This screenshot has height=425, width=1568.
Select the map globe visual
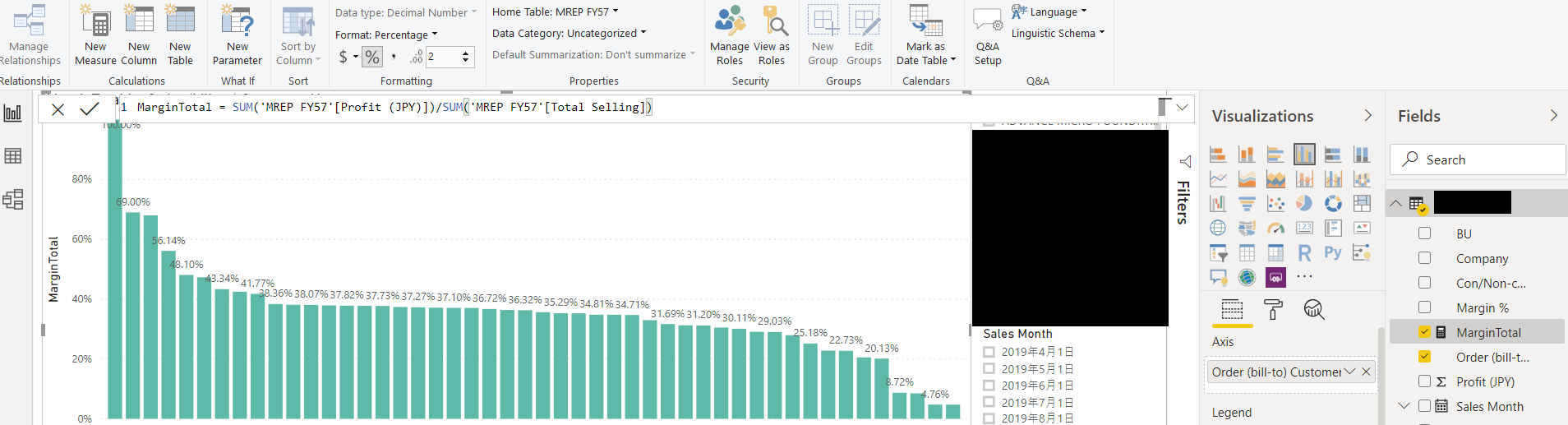(1218, 228)
